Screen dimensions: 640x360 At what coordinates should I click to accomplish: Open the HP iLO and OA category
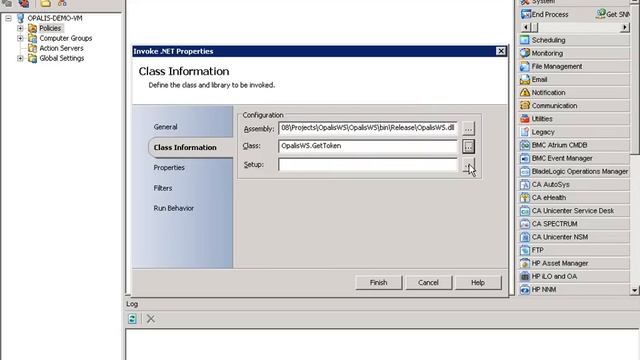[574, 276]
